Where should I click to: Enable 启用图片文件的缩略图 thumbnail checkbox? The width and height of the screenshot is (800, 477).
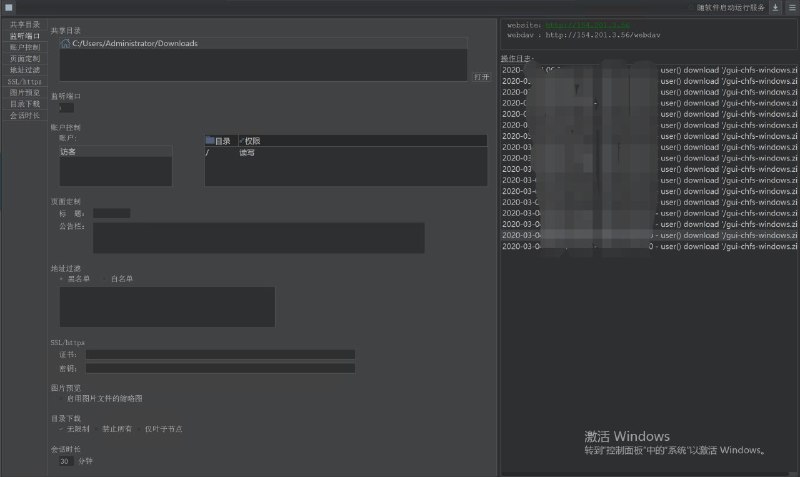(x=60, y=397)
